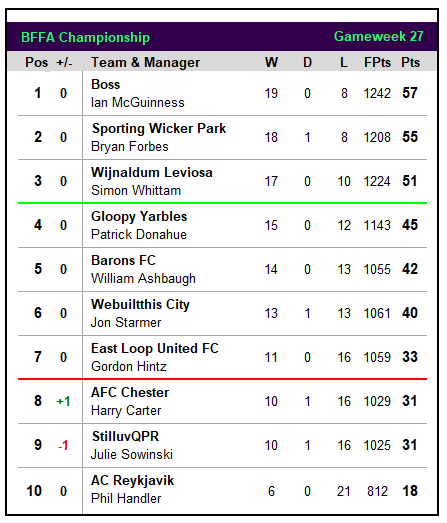Click the Wijnaldum Leviosa team name
The height and width of the screenshot is (523, 447).
point(152,172)
